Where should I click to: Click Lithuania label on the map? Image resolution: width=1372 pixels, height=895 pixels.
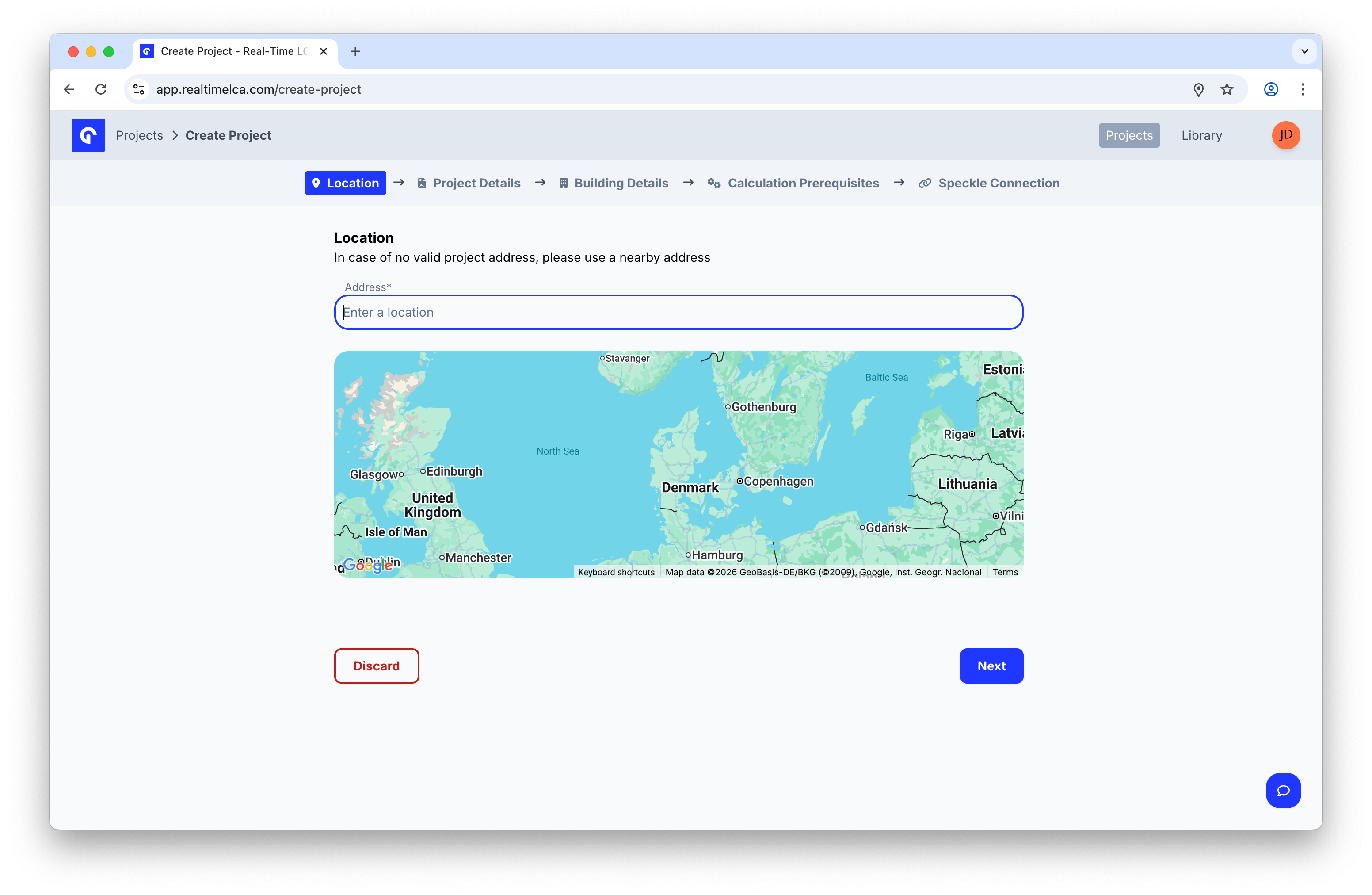pyautogui.click(x=967, y=484)
